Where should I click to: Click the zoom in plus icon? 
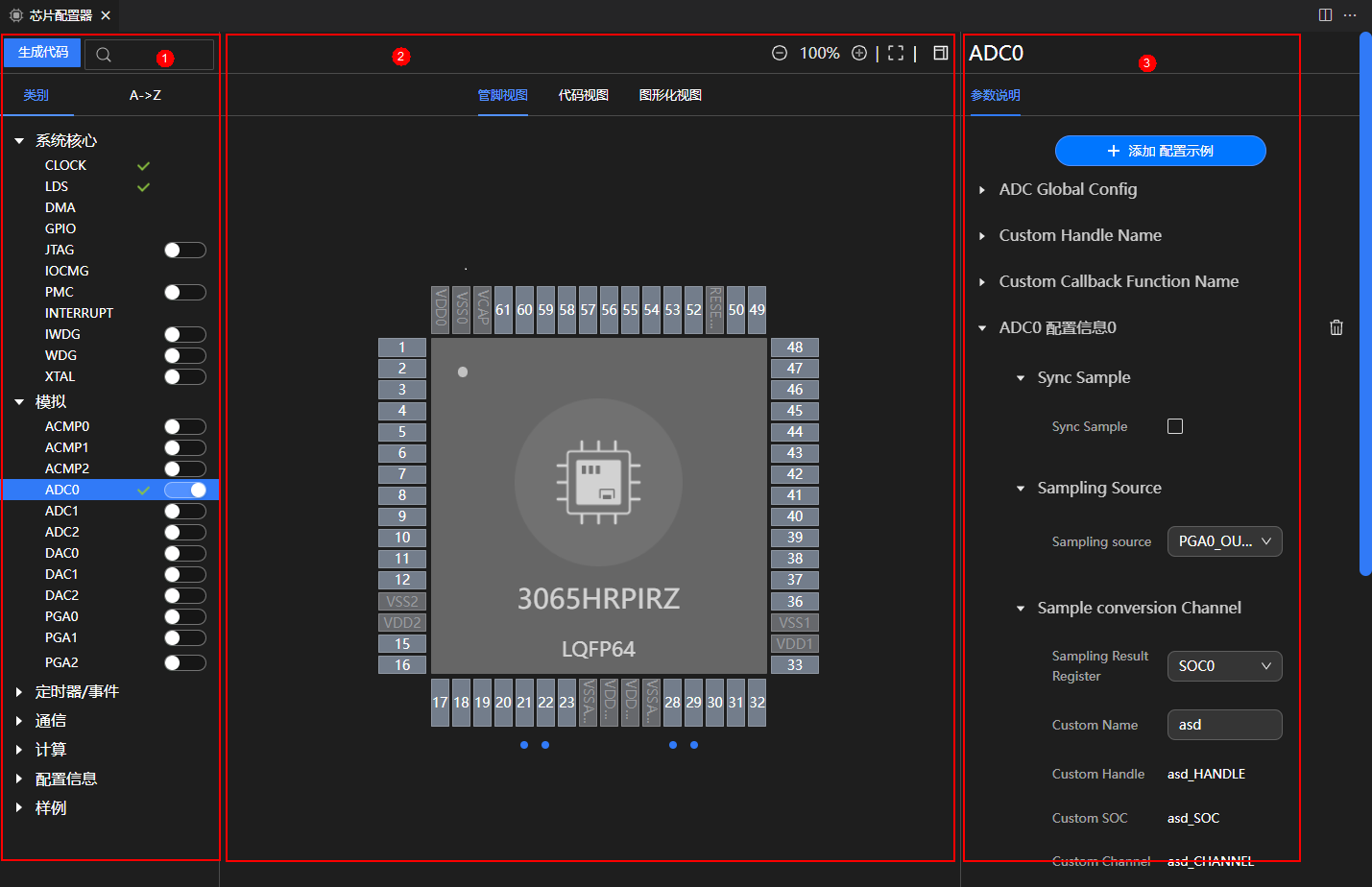(859, 53)
